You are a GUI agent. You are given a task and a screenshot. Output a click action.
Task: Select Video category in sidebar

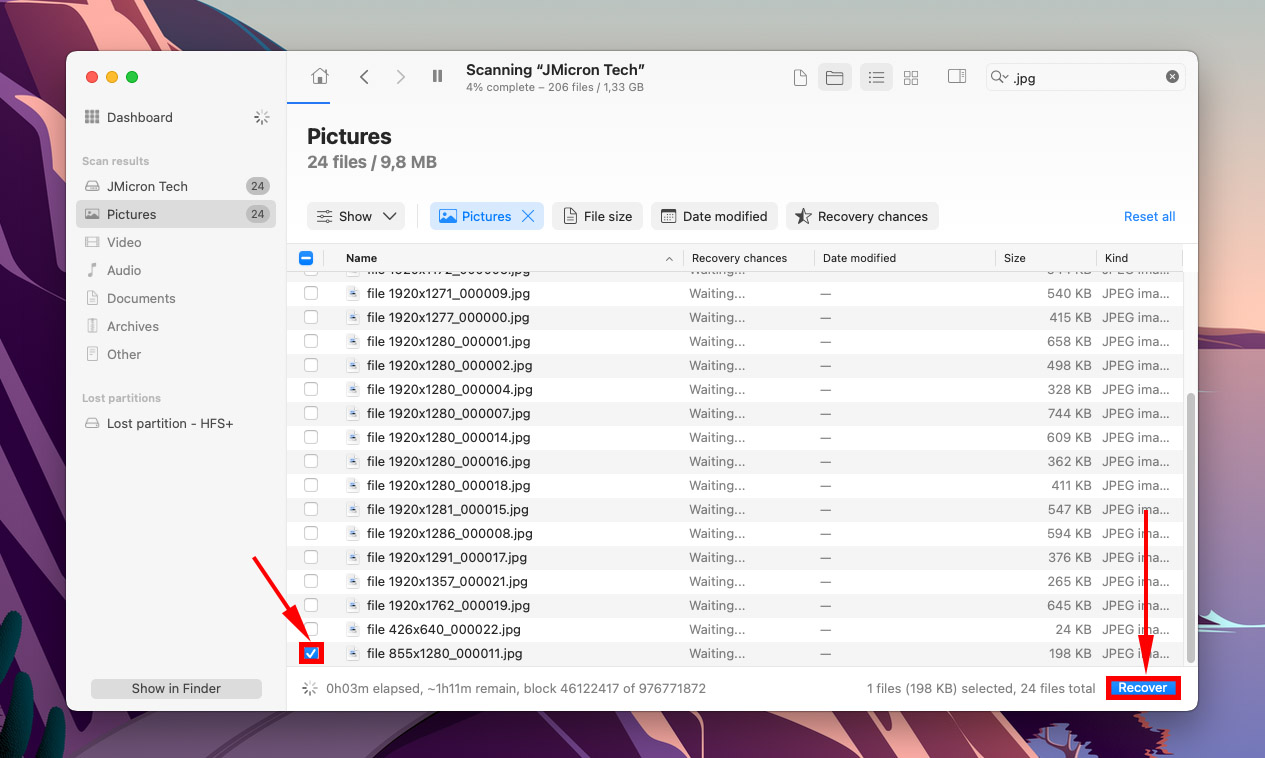(x=176, y=242)
